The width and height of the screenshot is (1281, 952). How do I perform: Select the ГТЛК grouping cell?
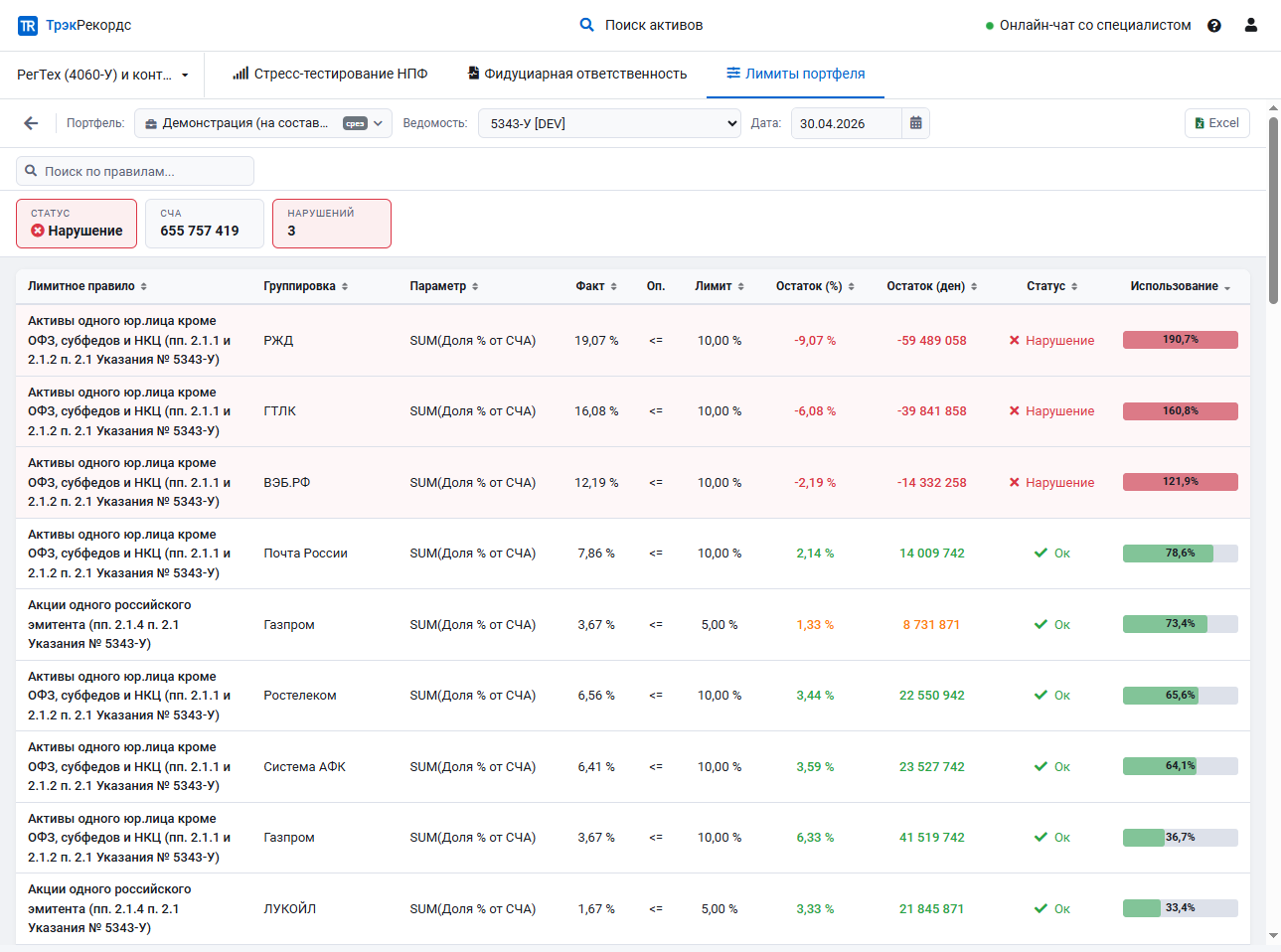point(280,411)
